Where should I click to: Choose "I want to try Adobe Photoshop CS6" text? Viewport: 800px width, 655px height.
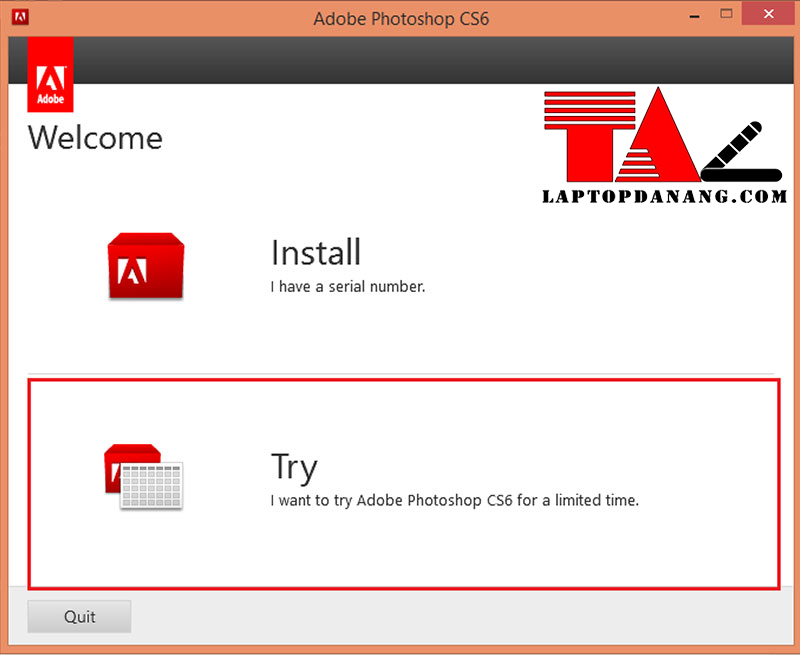point(454,499)
